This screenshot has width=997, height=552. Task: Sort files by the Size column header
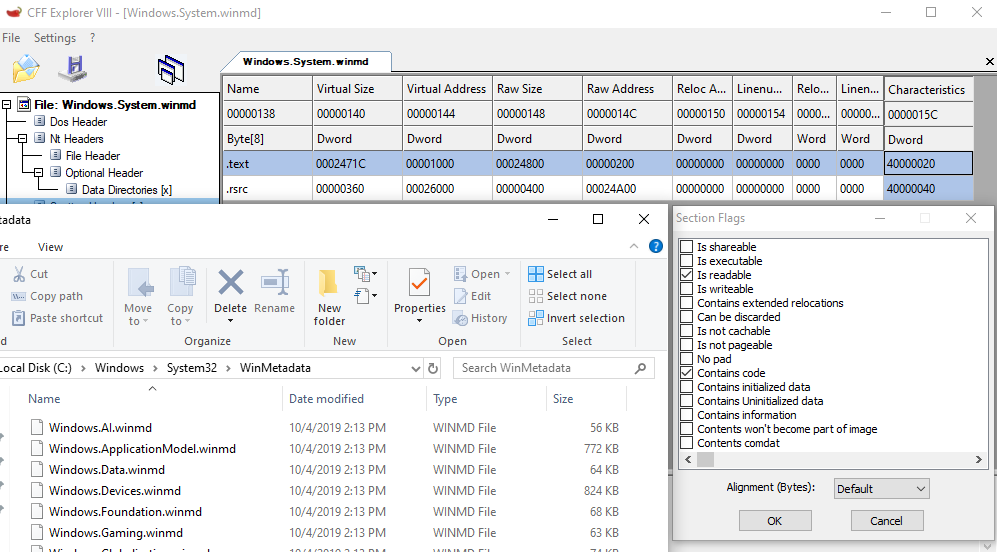[x=586, y=399]
